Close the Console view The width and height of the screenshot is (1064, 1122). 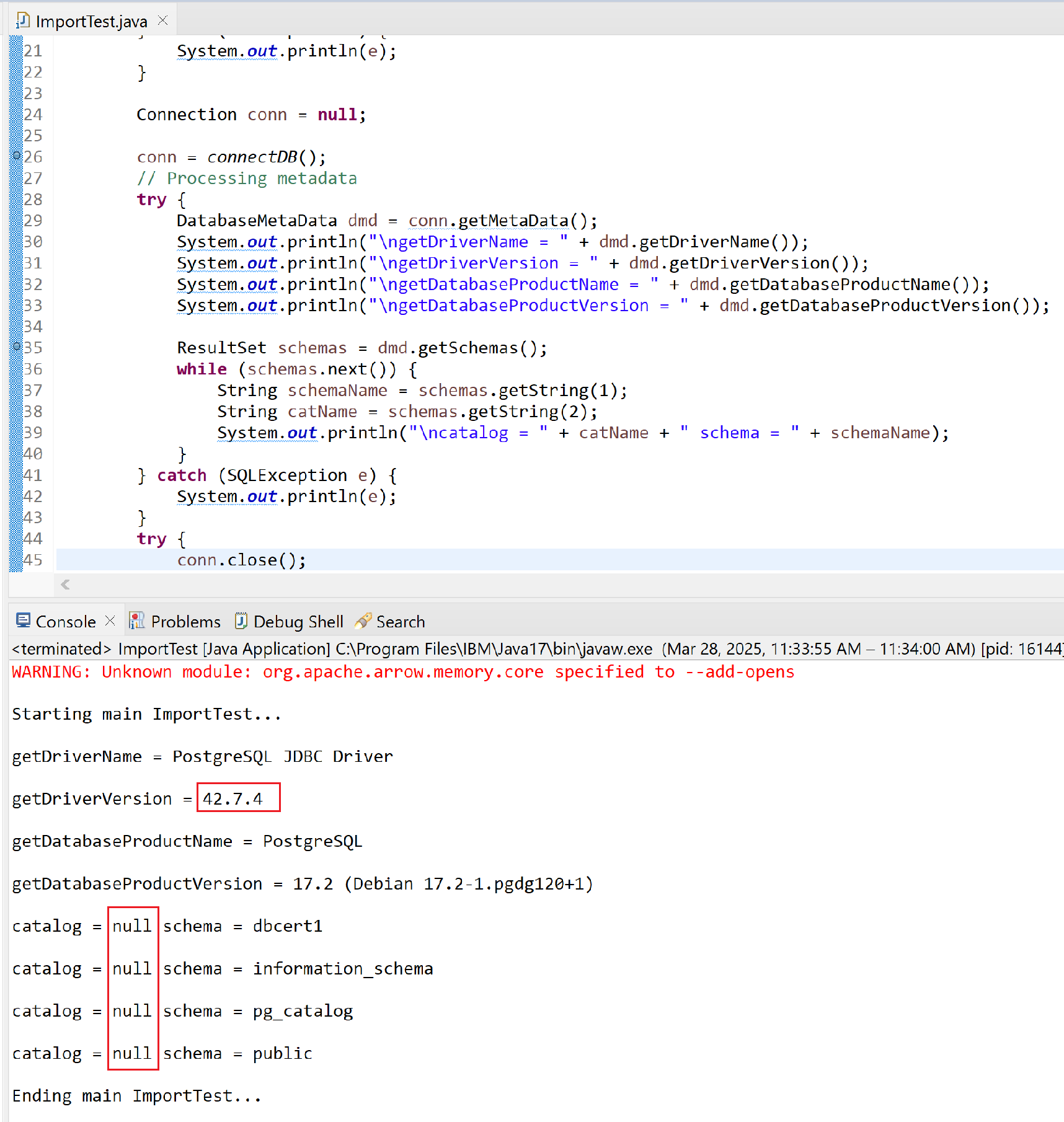110,621
